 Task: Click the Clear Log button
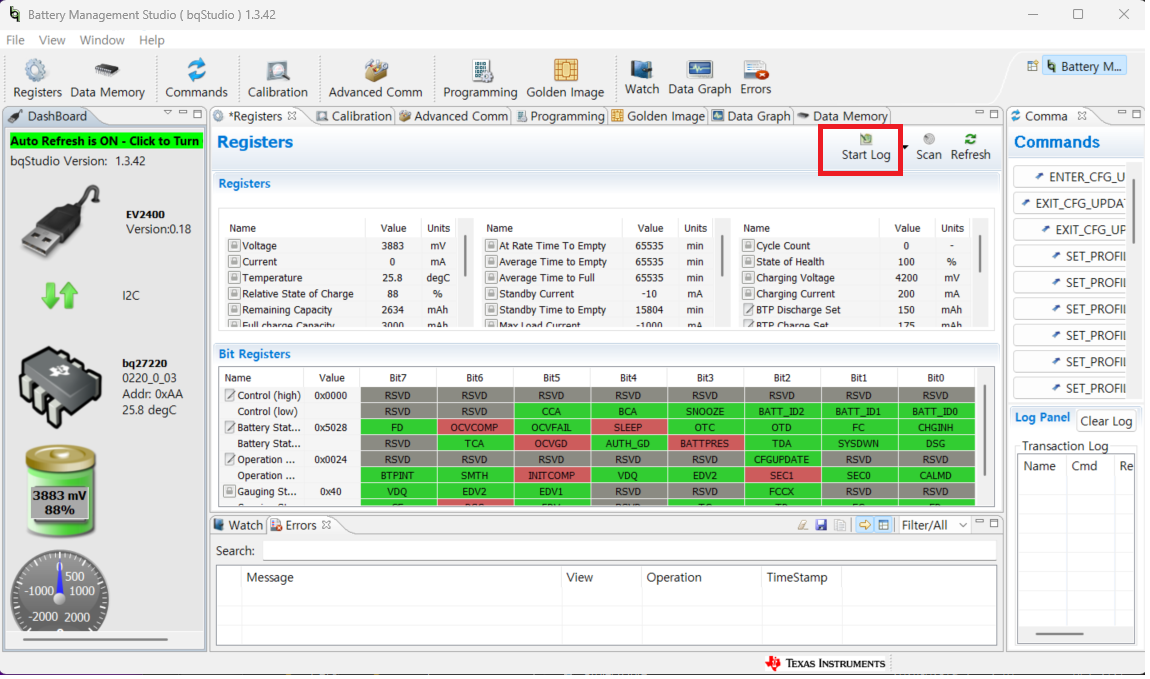(1106, 421)
